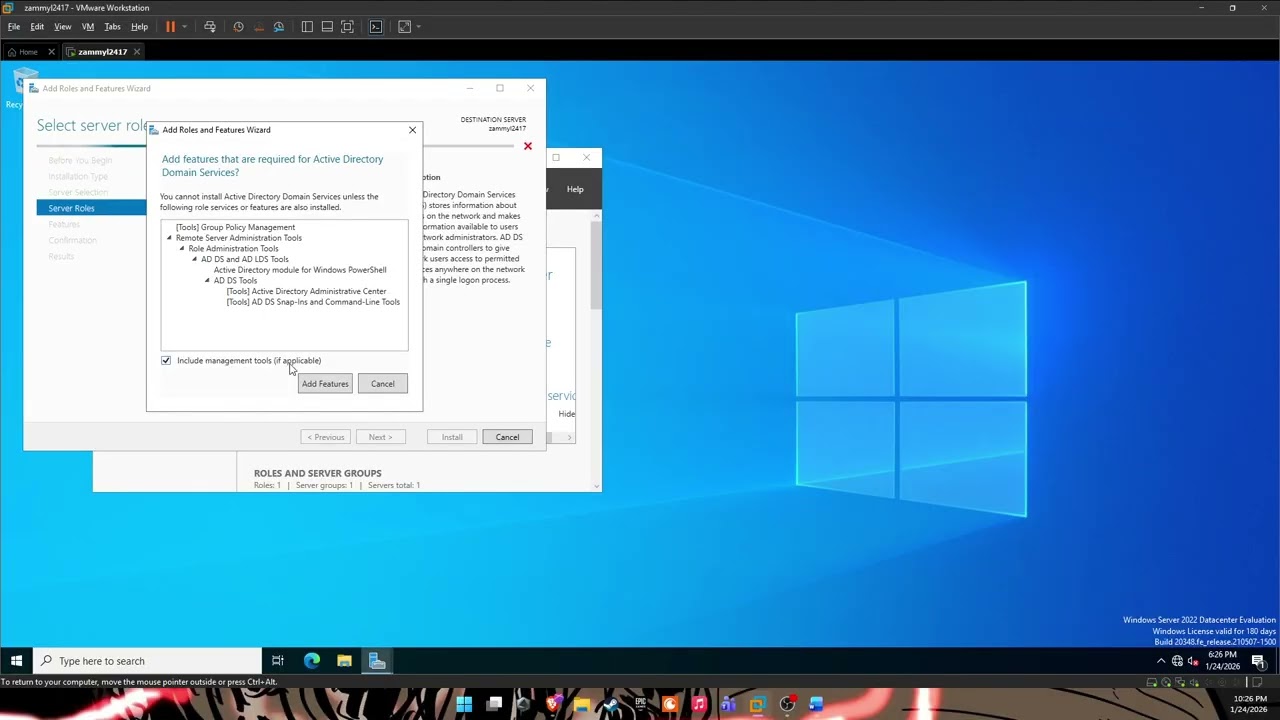Open host Windows 11 Start icon
The height and width of the screenshot is (720, 1280).
point(464,705)
